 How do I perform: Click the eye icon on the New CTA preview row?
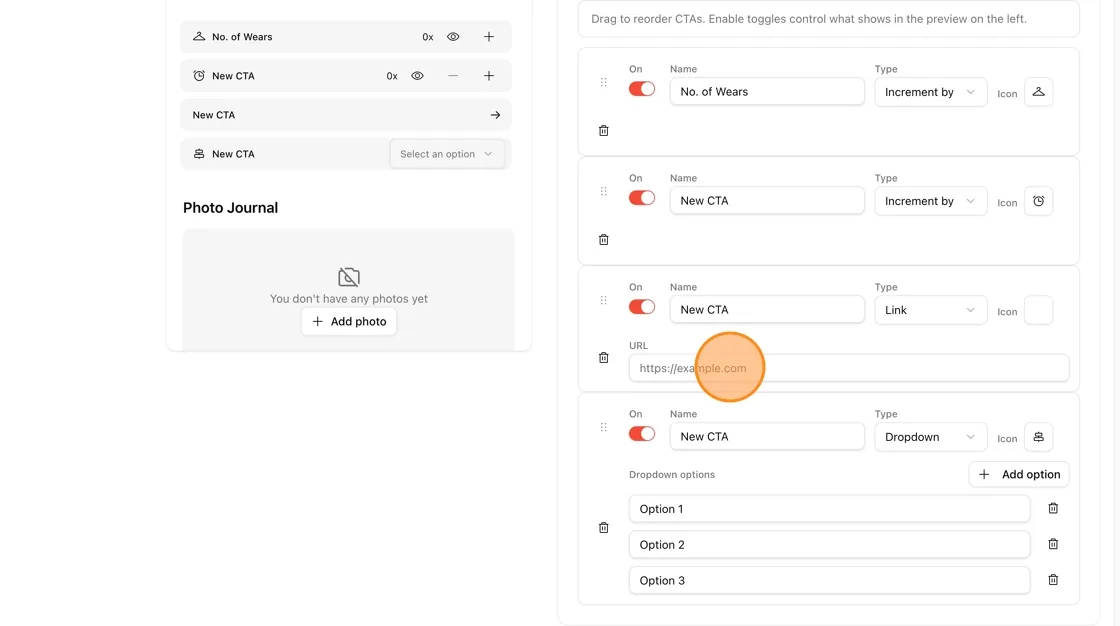tap(417, 76)
